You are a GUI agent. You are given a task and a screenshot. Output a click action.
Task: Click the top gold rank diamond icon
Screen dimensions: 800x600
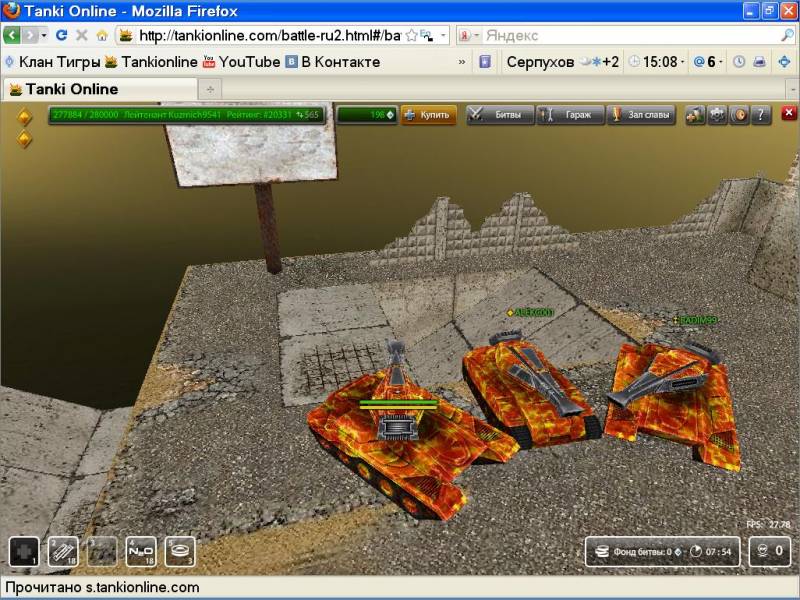coord(24,116)
